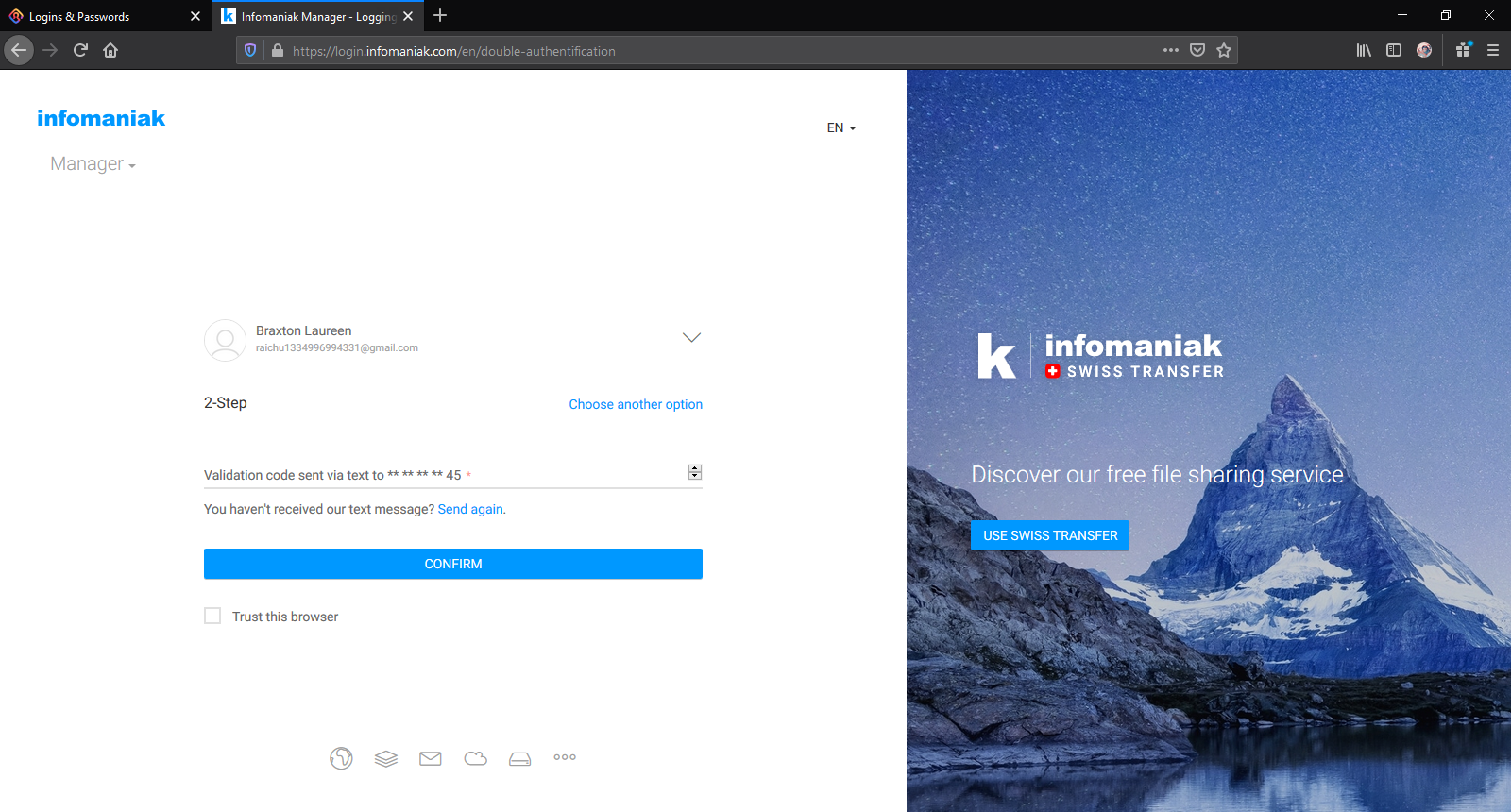Focus the validation code input field

[453, 474]
